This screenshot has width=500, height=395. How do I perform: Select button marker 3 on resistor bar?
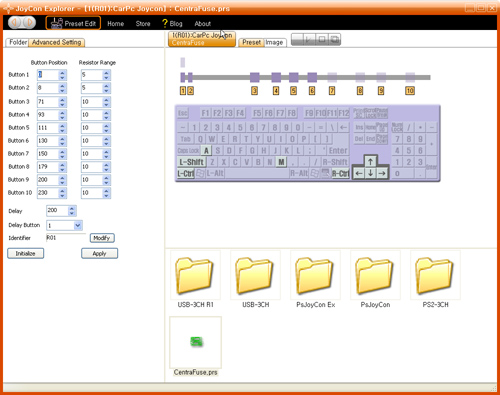[x=254, y=90]
